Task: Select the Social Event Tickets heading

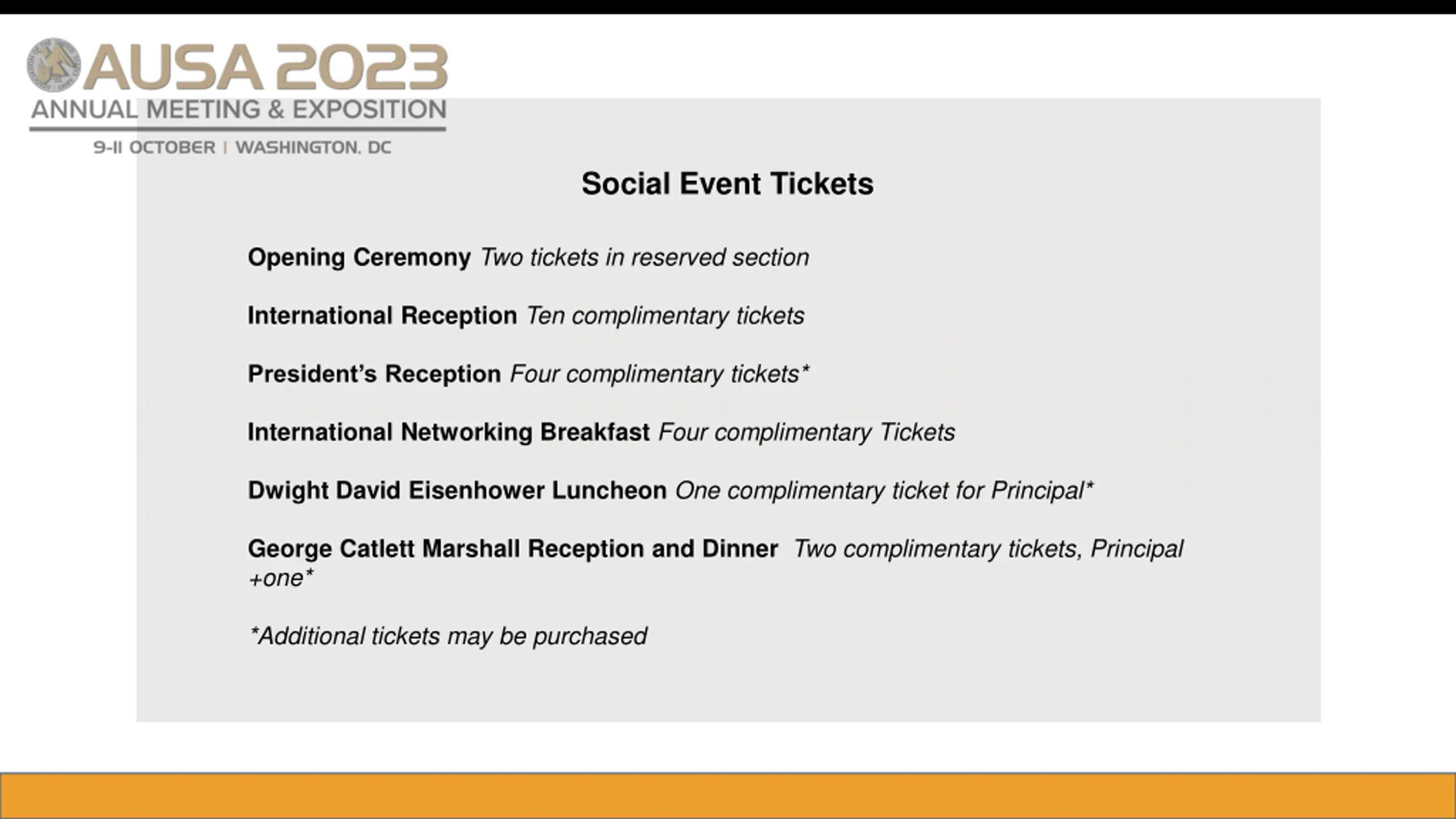Action: tap(727, 184)
